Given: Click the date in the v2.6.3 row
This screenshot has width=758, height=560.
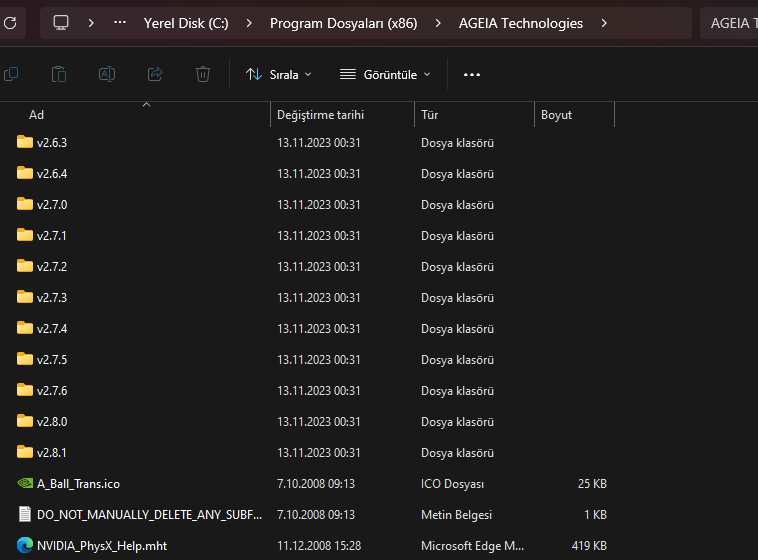Looking at the screenshot, I should tap(319, 143).
